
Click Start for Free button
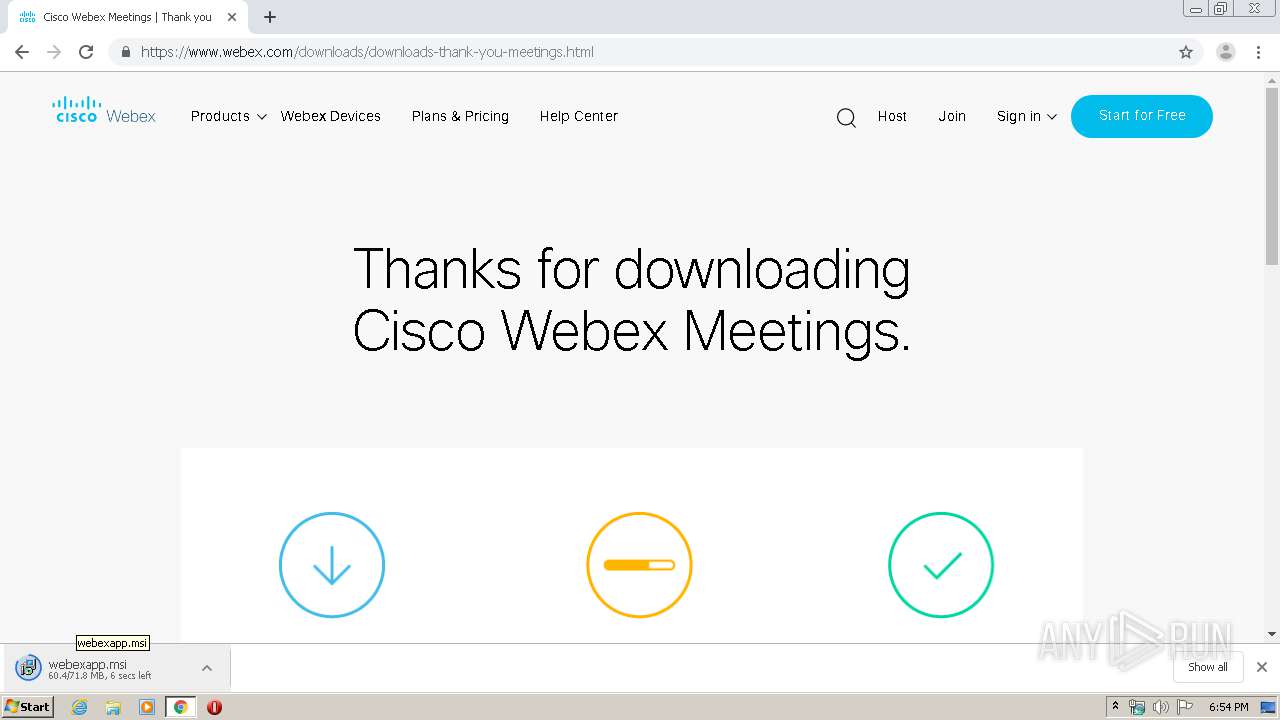coord(1142,116)
